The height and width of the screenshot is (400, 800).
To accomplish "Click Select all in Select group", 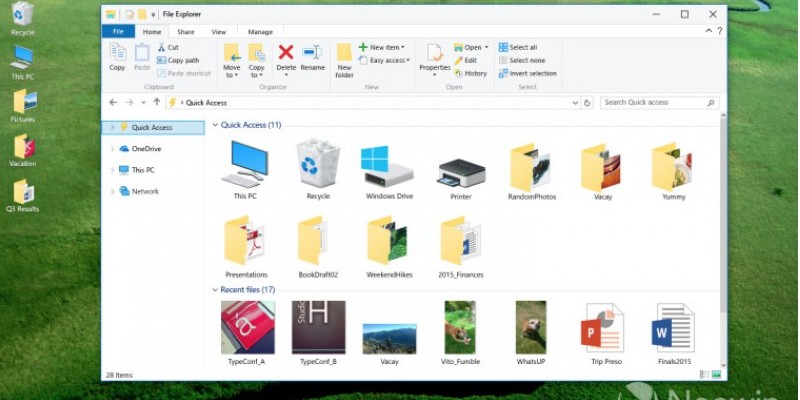I will point(518,47).
